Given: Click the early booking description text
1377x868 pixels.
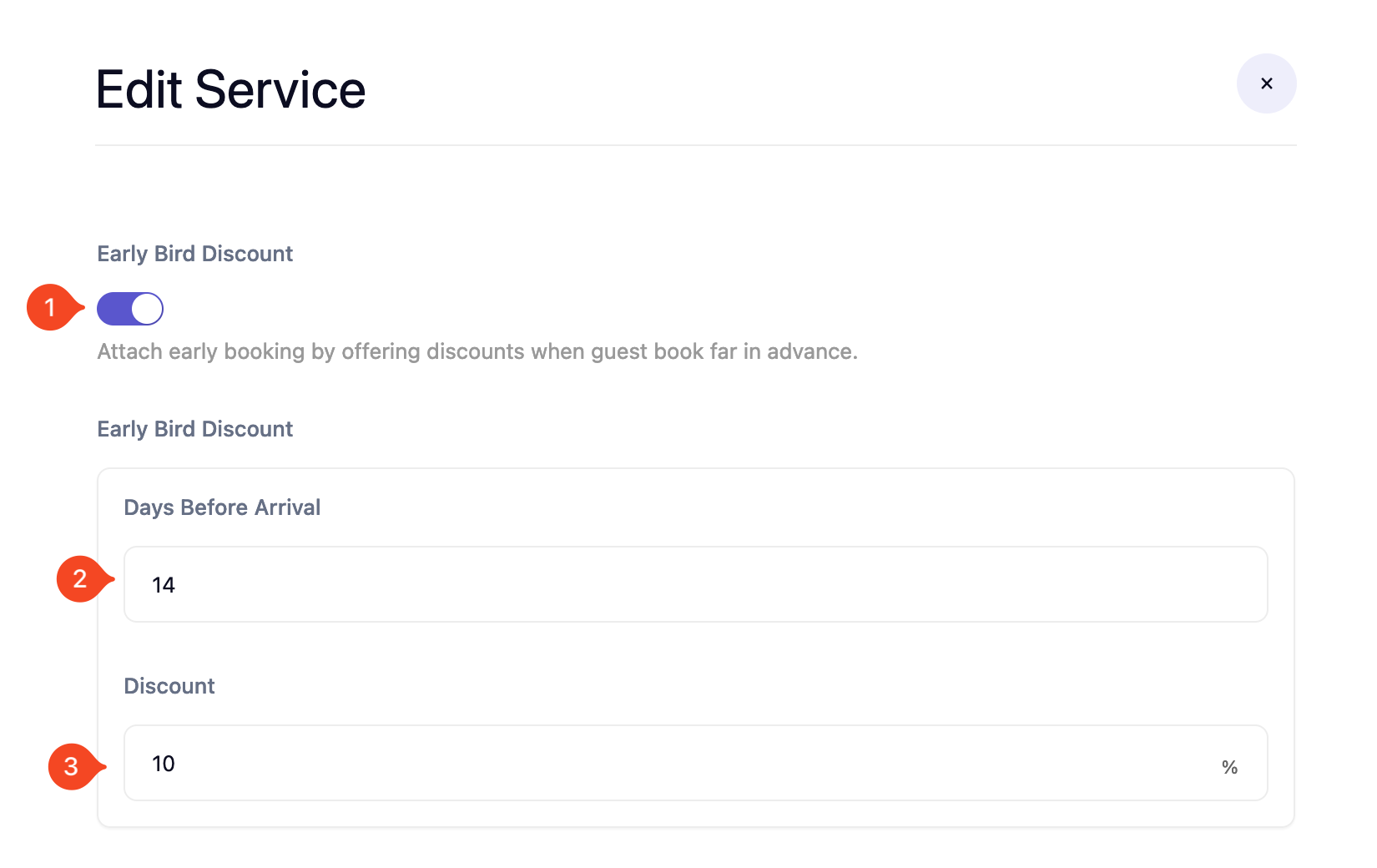Looking at the screenshot, I should [477, 351].
